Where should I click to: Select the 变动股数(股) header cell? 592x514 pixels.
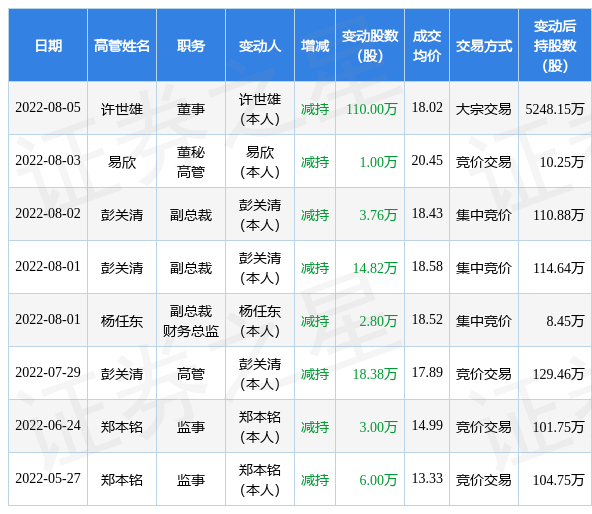370,46
